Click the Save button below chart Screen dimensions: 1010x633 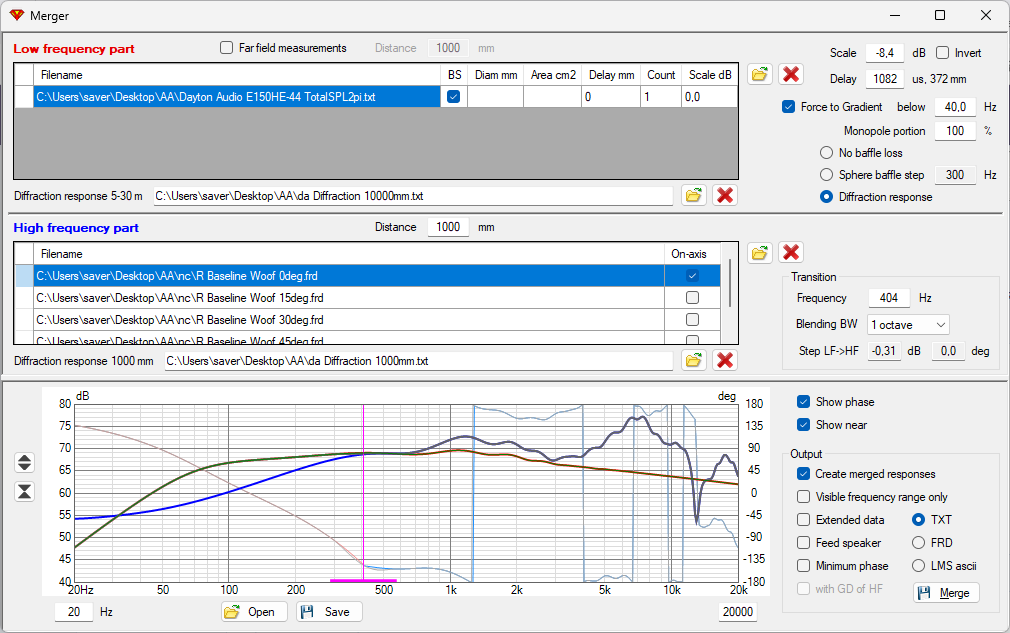pyautogui.click(x=329, y=612)
